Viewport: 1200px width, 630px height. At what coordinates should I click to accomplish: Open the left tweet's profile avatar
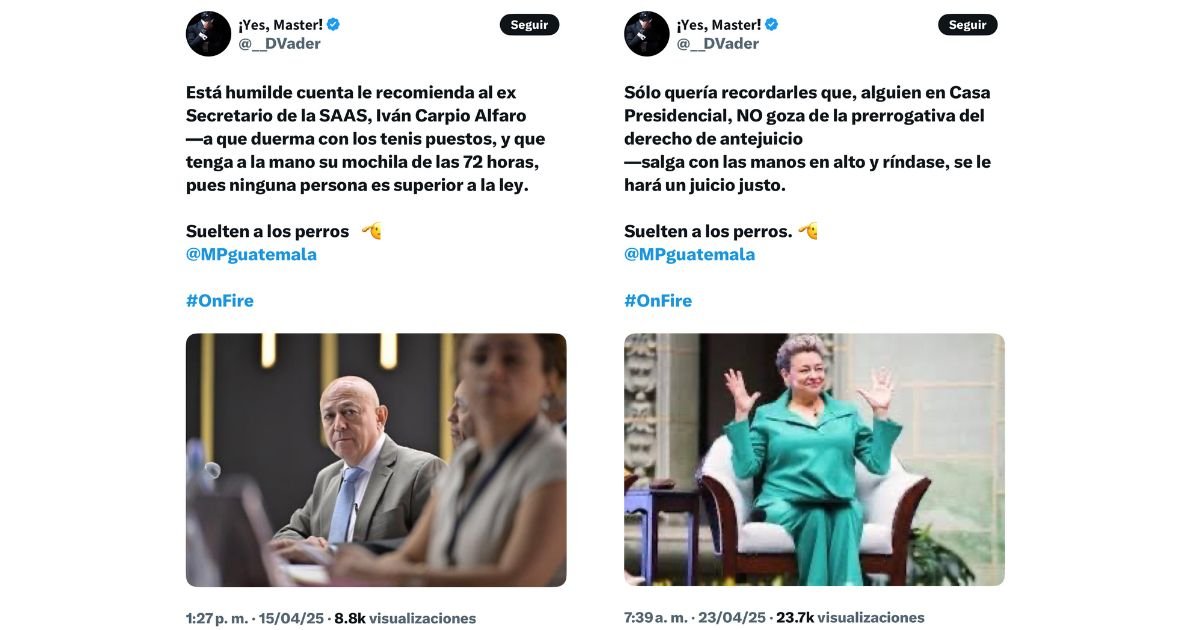(x=208, y=34)
